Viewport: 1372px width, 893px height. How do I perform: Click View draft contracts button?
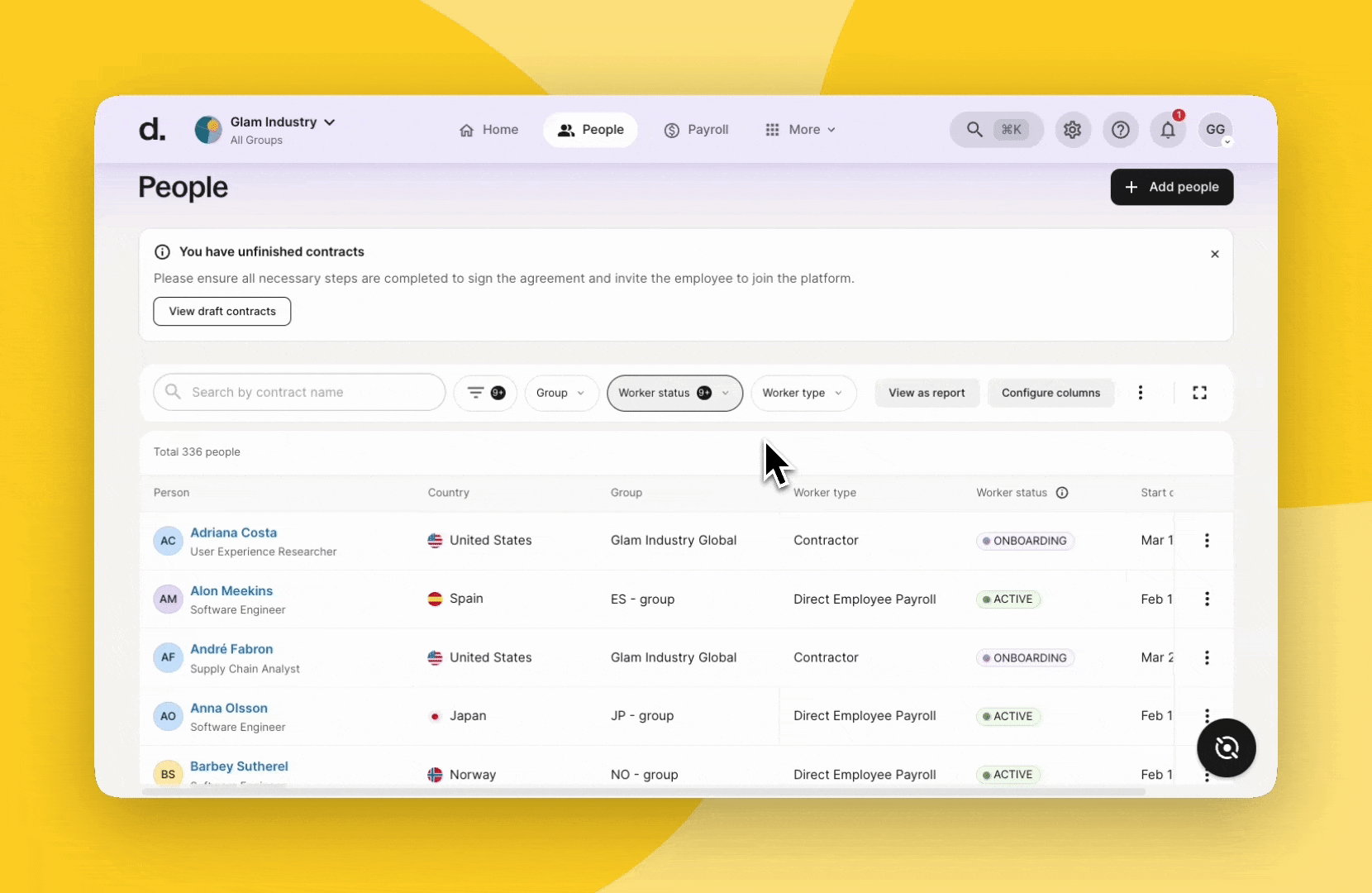click(222, 312)
